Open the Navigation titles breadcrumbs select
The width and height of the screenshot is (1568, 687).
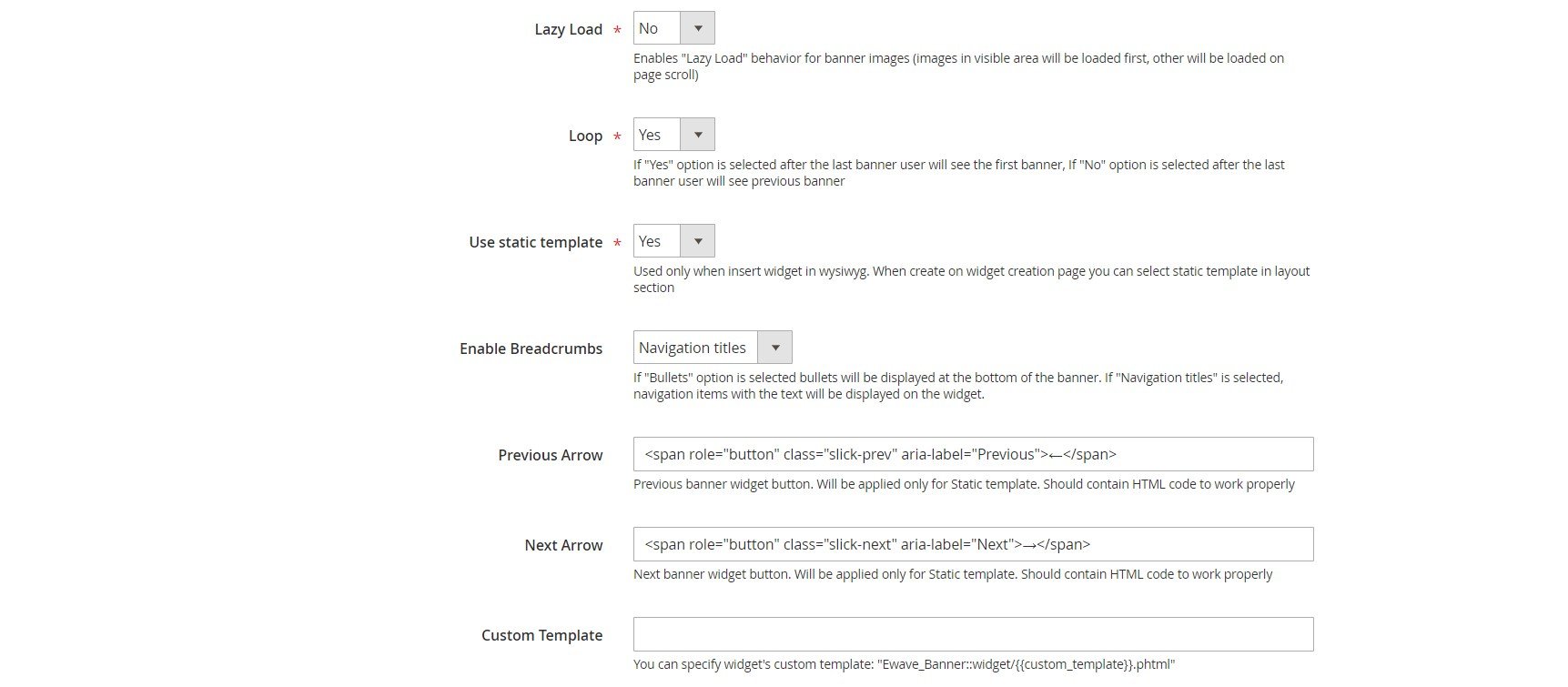coord(713,348)
